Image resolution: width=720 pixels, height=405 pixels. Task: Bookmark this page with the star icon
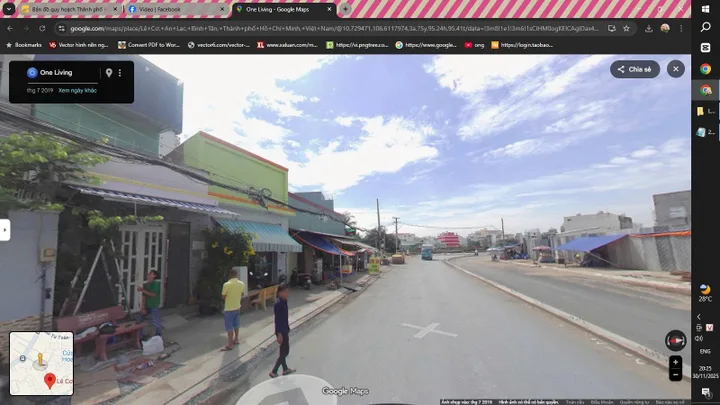pyautogui.click(x=626, y=28)
